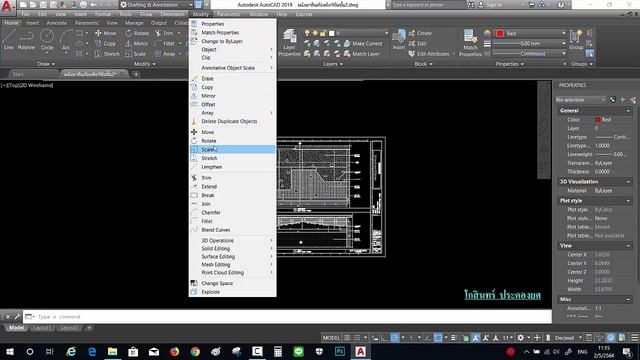This screenshot has width=640, height=360.
Task: Open the Array submenu in dropdown
Action: point(233,113)
